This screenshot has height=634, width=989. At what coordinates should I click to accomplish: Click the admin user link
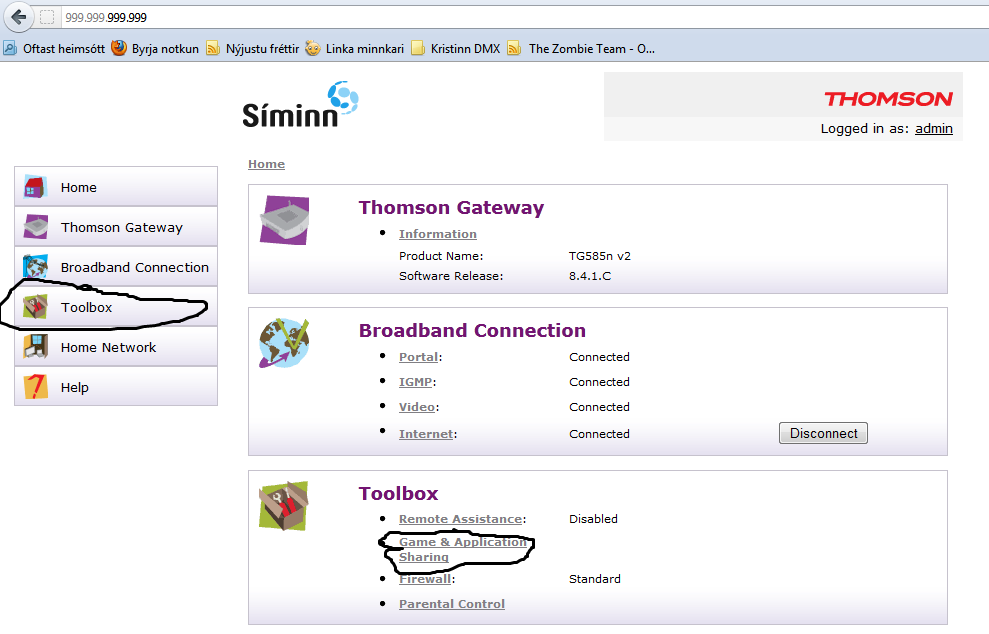(x=933, y=129)
